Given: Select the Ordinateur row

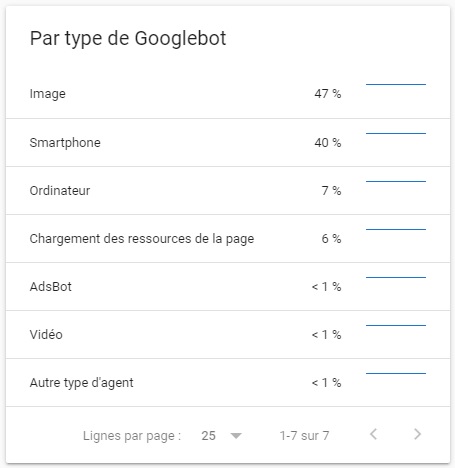Looking at the screenshot, I should [x=228, y=190].
